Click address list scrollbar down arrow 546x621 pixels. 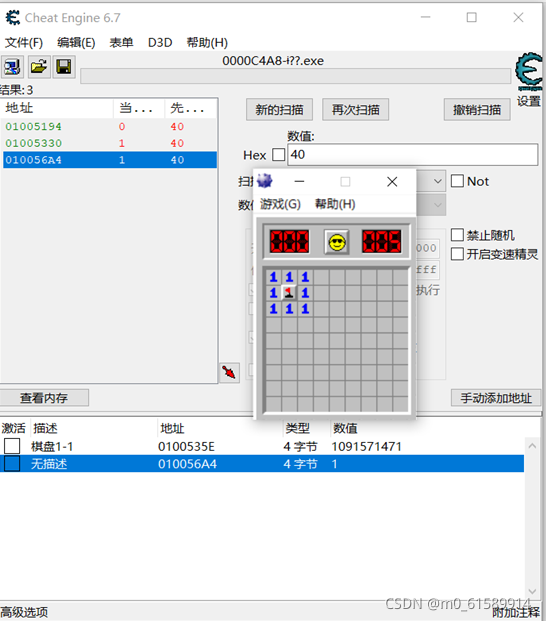point(532,591)
